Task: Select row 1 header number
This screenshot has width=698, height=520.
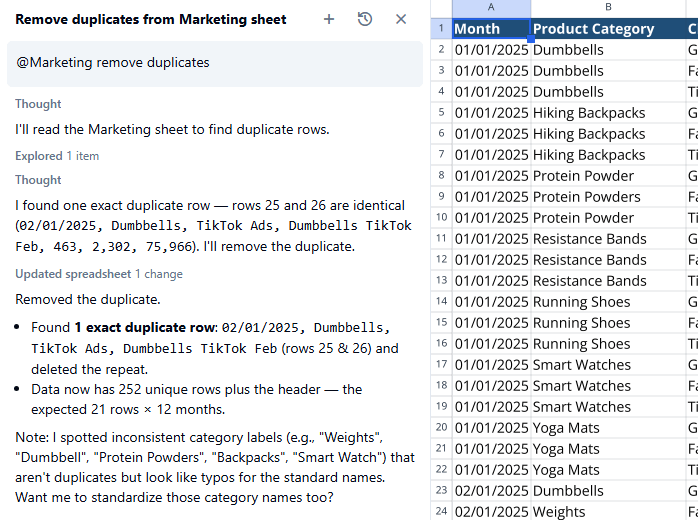Action: pyautogui.click(x=441, y=29)
